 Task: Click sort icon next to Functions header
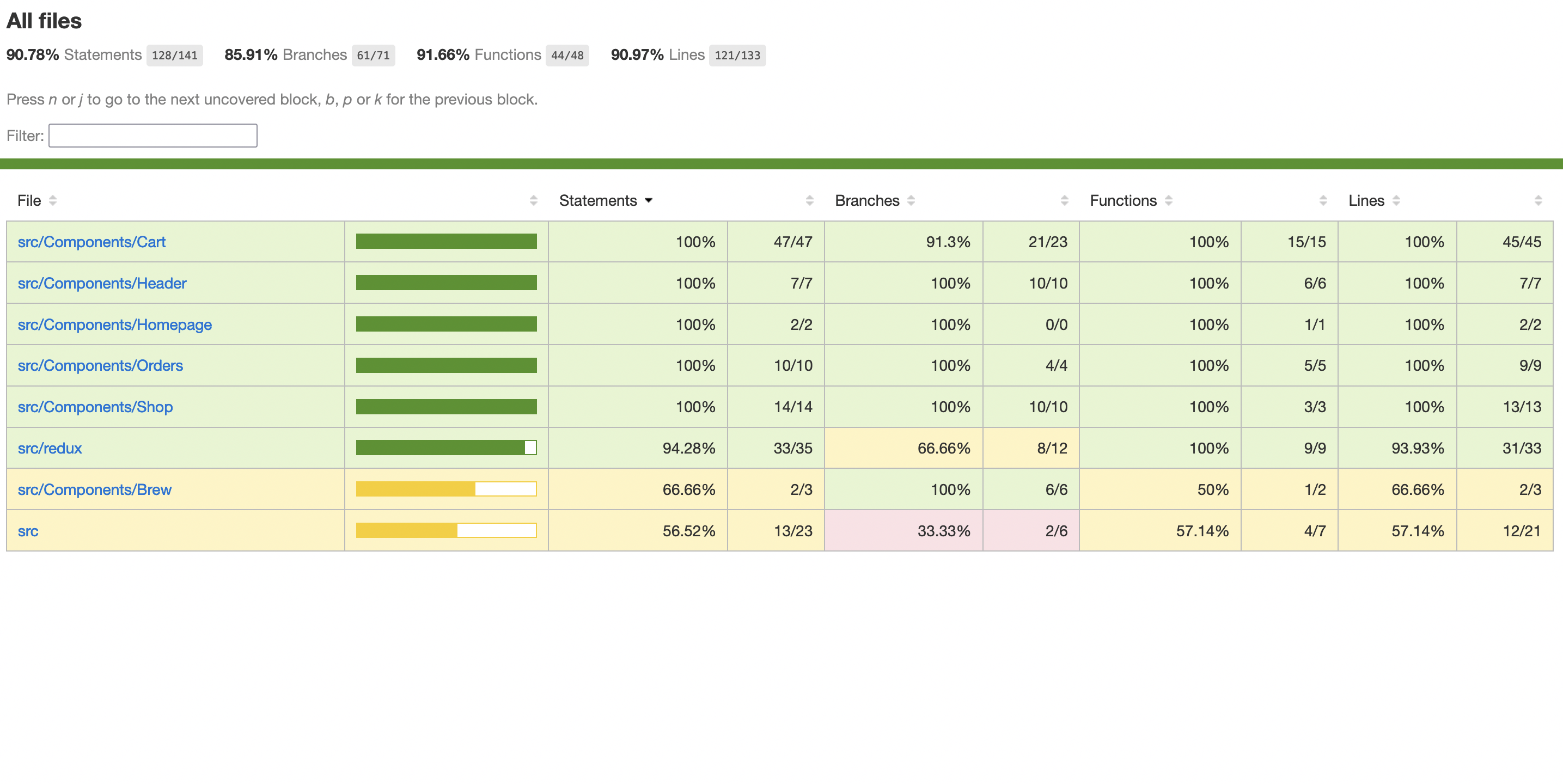tap(1169, 200)
